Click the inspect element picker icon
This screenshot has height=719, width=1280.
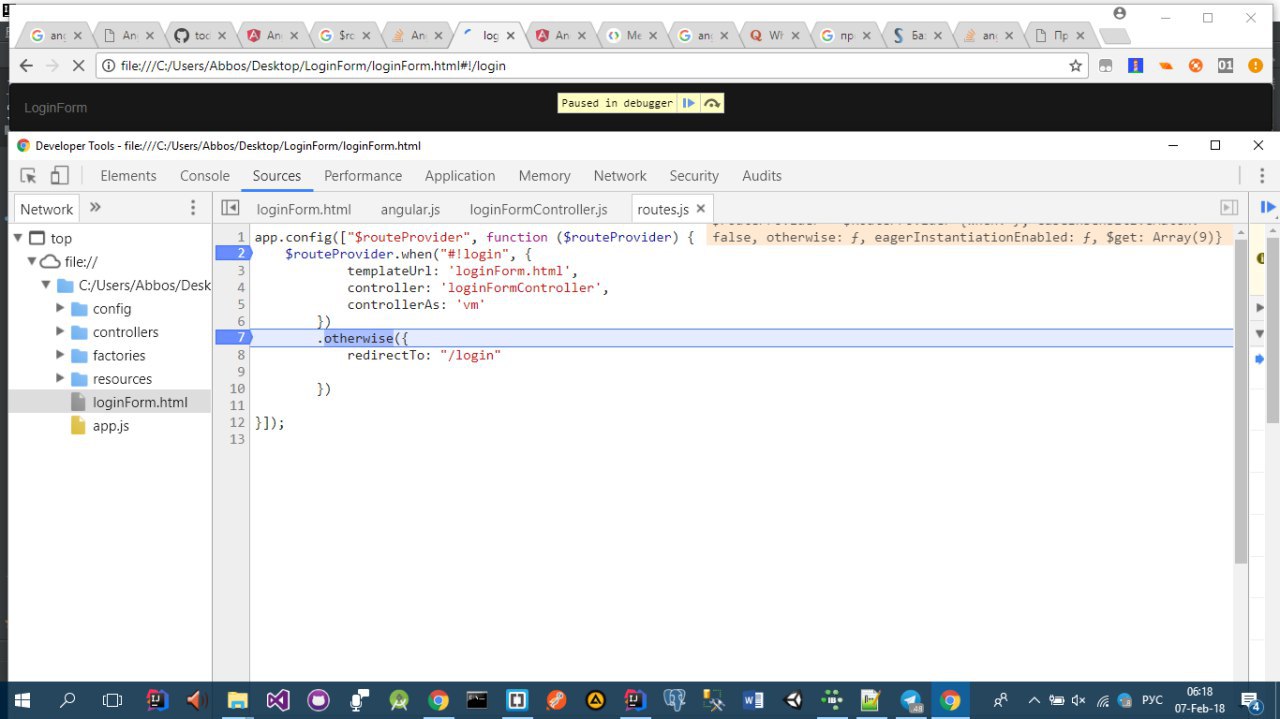28,176
